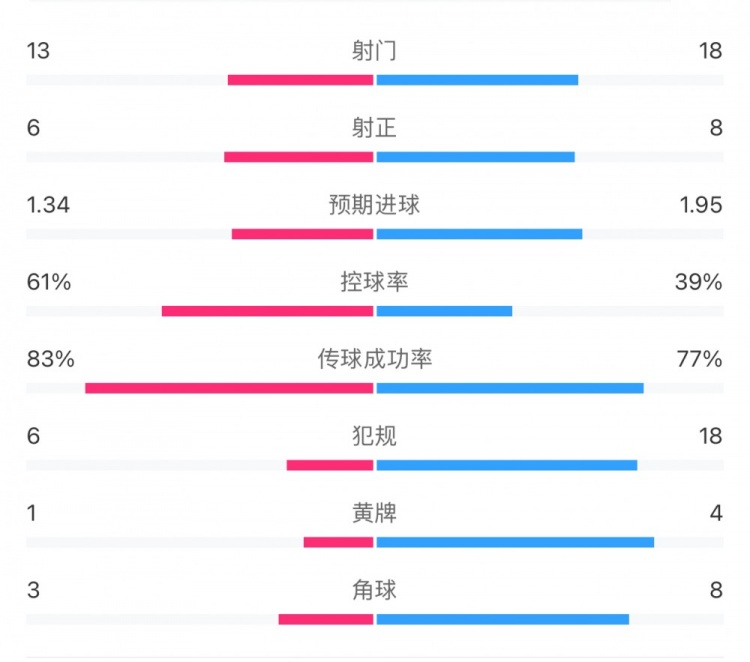Select the 犯规 stat label
750x662 pixels.
coord(374,436)
